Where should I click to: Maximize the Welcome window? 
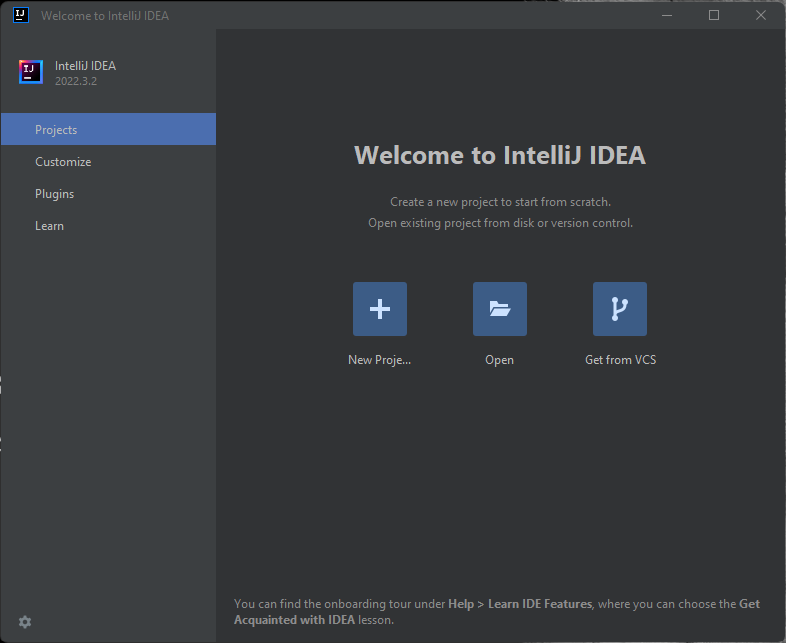pyautogui.click(x=714, y=15)
